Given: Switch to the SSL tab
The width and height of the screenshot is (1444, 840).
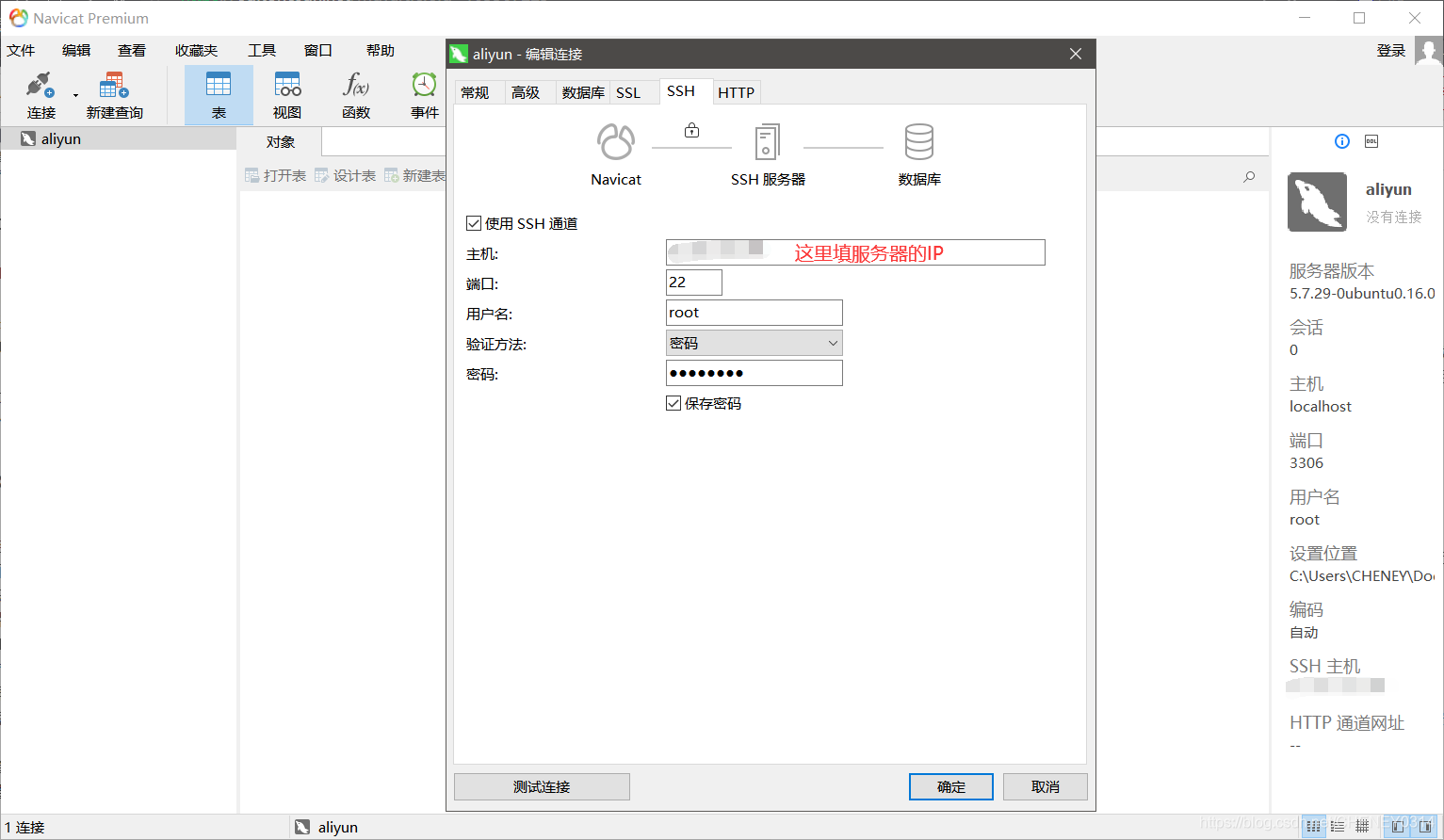Looking at the screenshot, I should [628, 92].
